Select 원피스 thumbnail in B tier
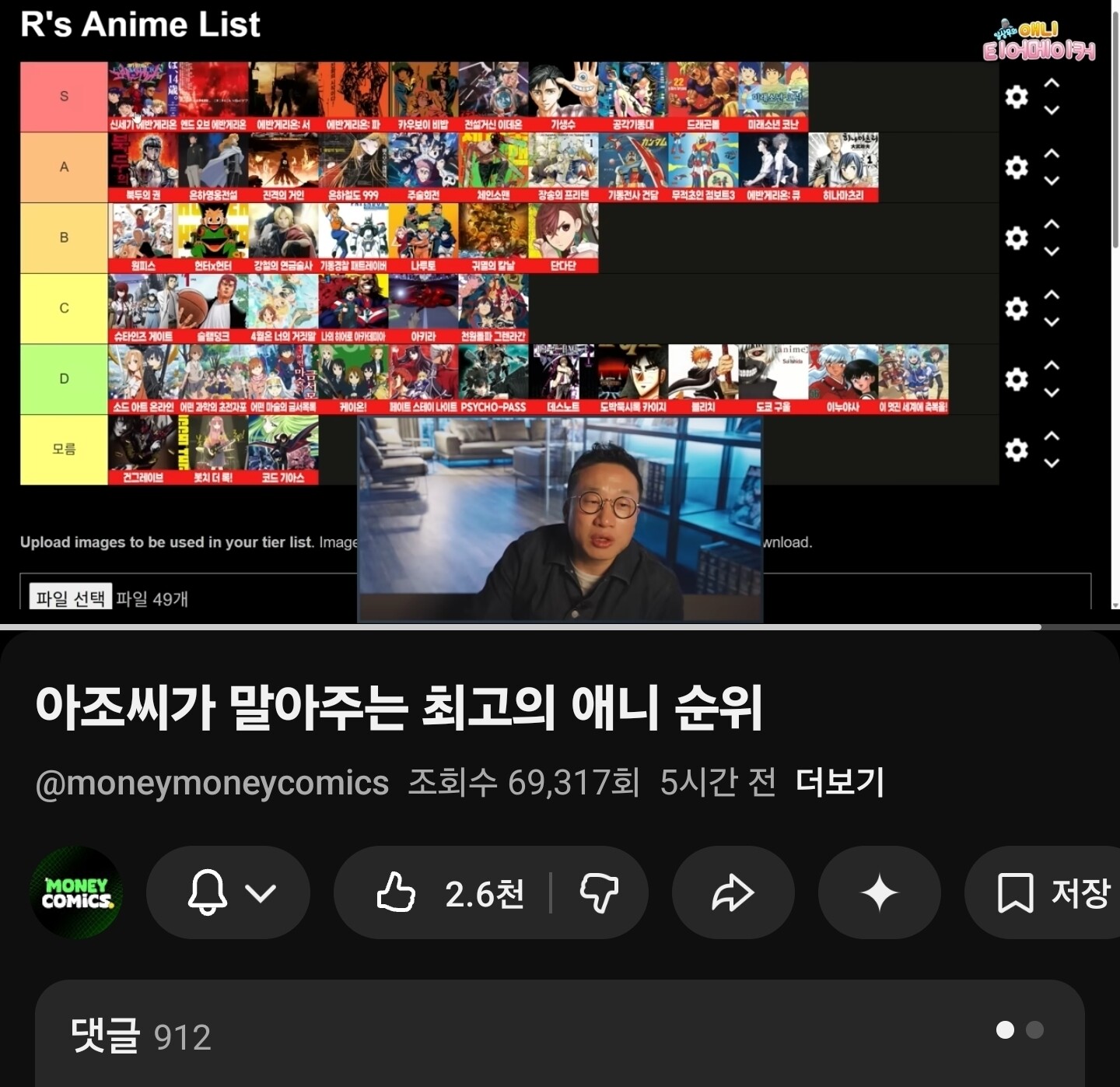This screenshot has height=1087, width=1120. point(143,238)
